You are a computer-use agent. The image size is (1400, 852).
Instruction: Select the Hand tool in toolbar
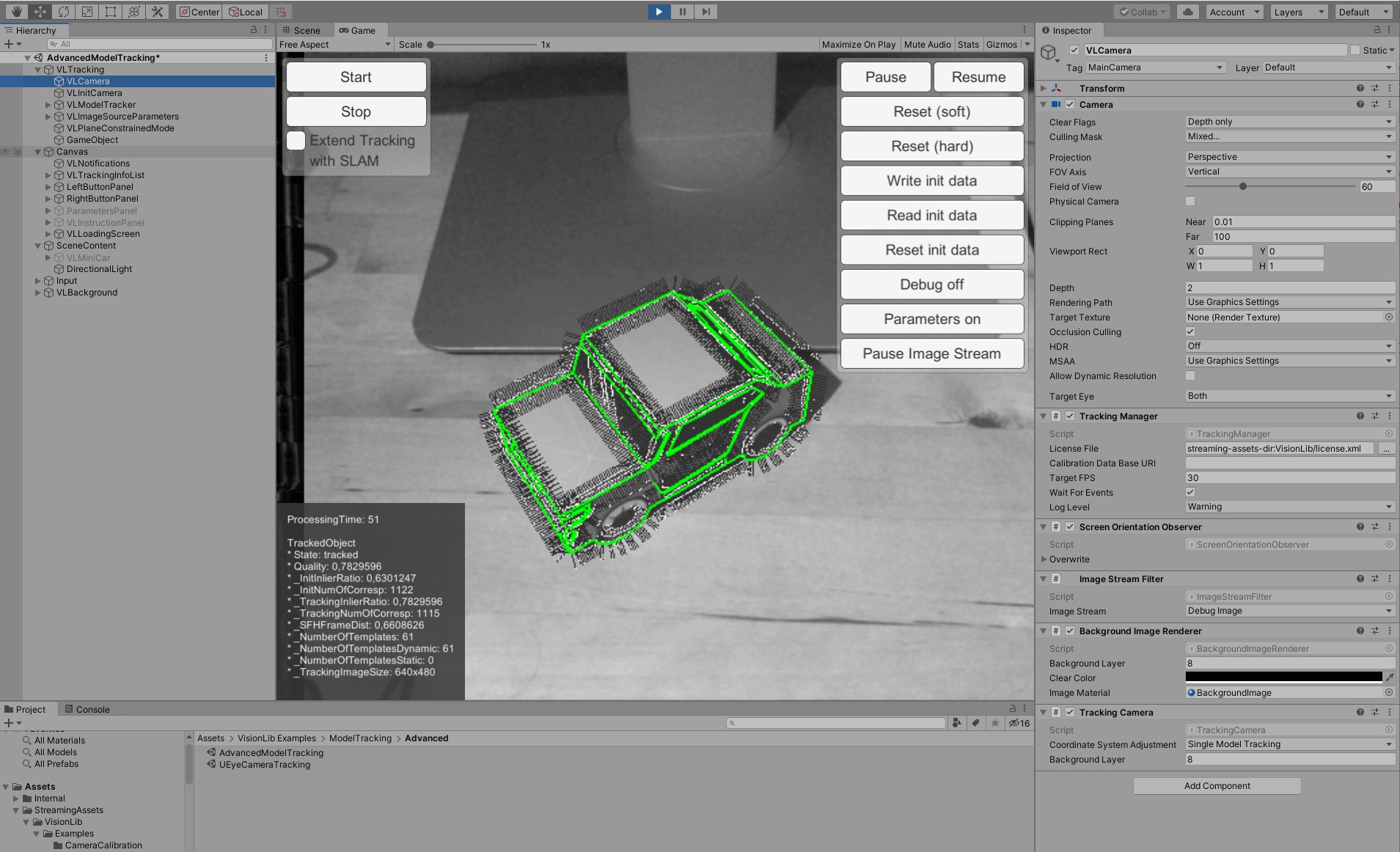[x=16, y=12]
